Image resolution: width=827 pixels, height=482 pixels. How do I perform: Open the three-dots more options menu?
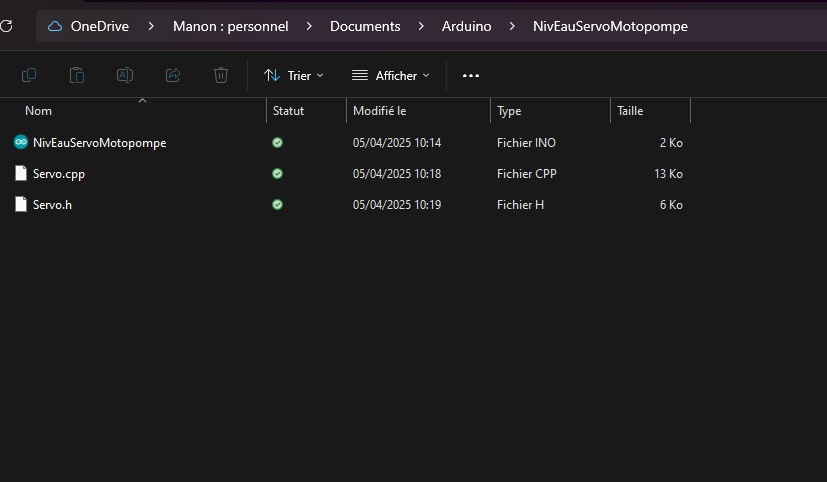pos(471,75)
